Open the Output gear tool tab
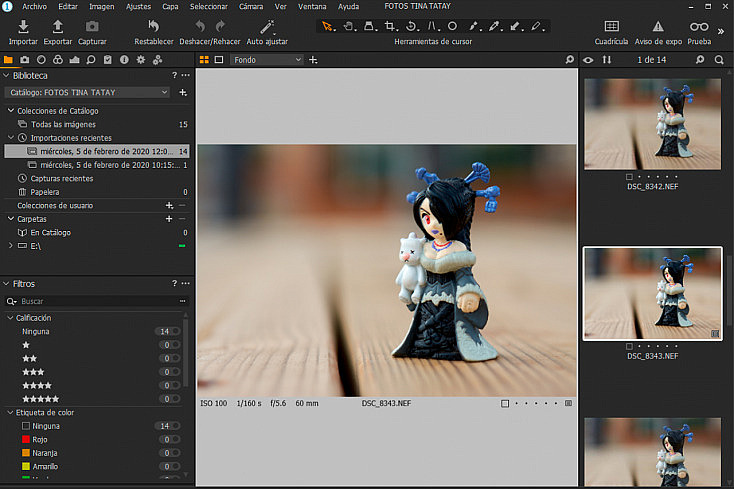The image size is (734, 489). click(x=140, y=59)
